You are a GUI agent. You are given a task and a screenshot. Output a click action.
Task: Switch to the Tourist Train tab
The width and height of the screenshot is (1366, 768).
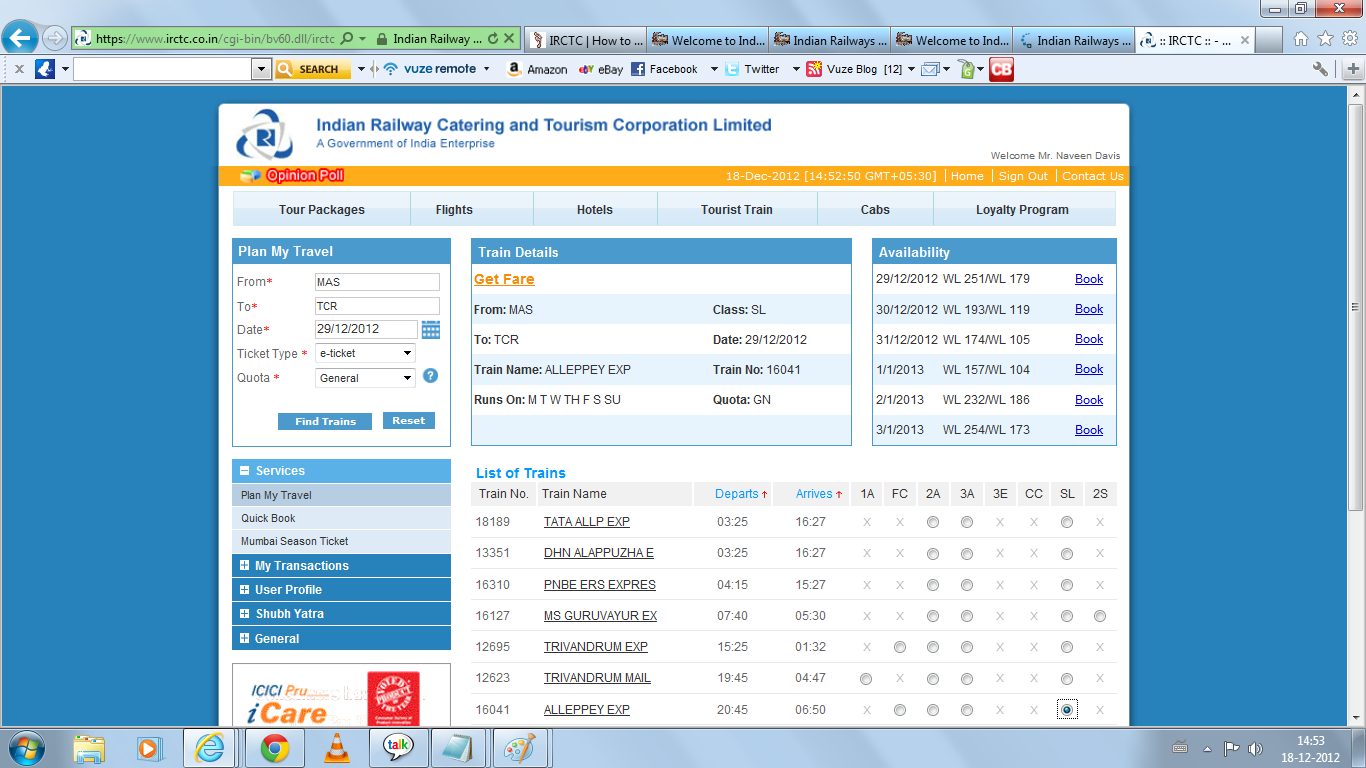pyautogui.click(x=736, y=209)
